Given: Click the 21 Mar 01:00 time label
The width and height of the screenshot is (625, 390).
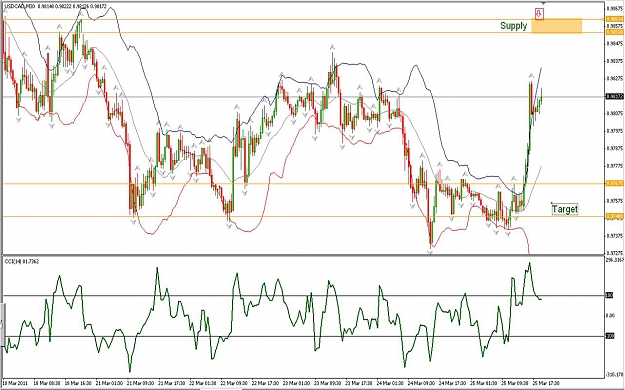Looking at the screenshot, I should pos(110,383).
